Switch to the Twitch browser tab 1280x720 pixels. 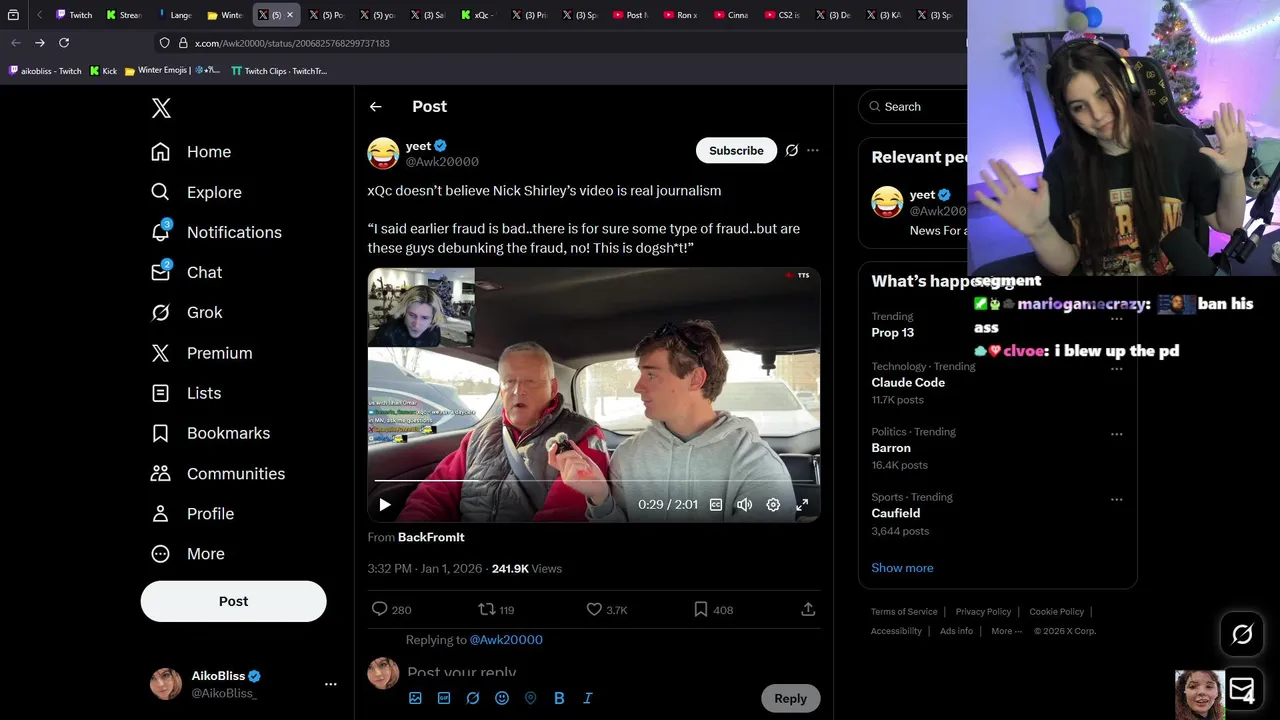coord(74,15)
